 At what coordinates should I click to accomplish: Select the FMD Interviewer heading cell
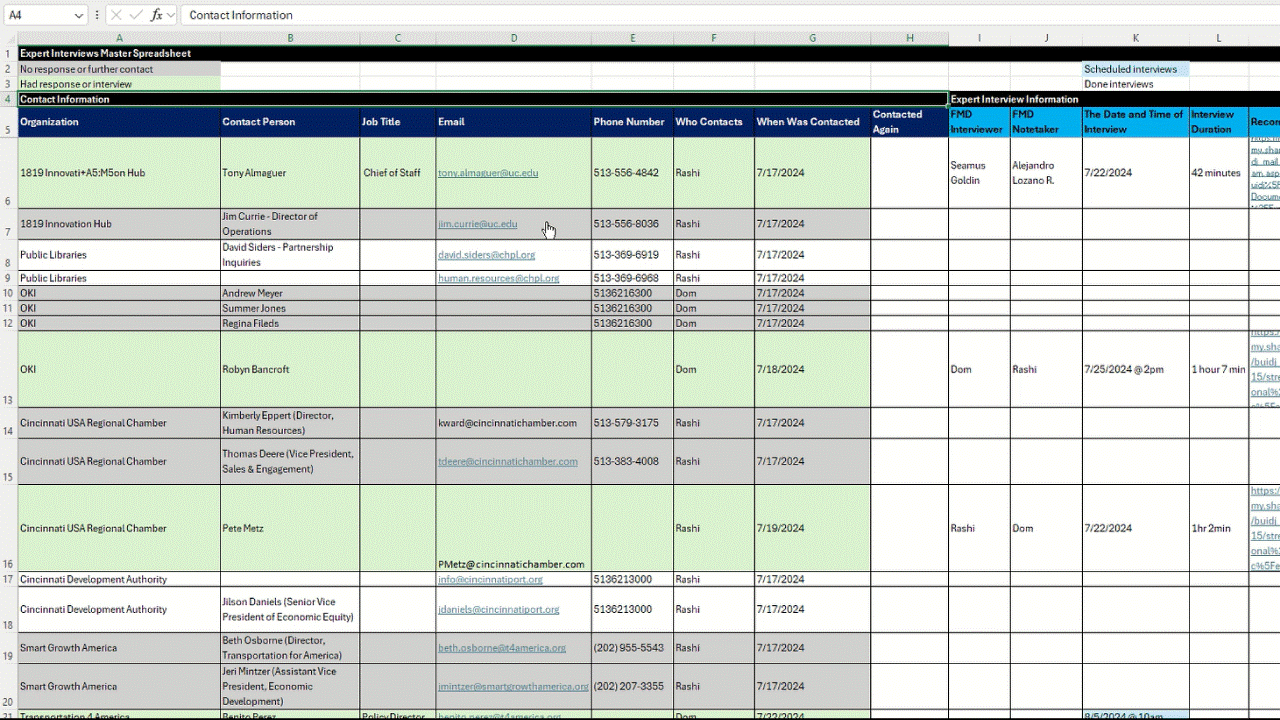[x=979, y=122]
